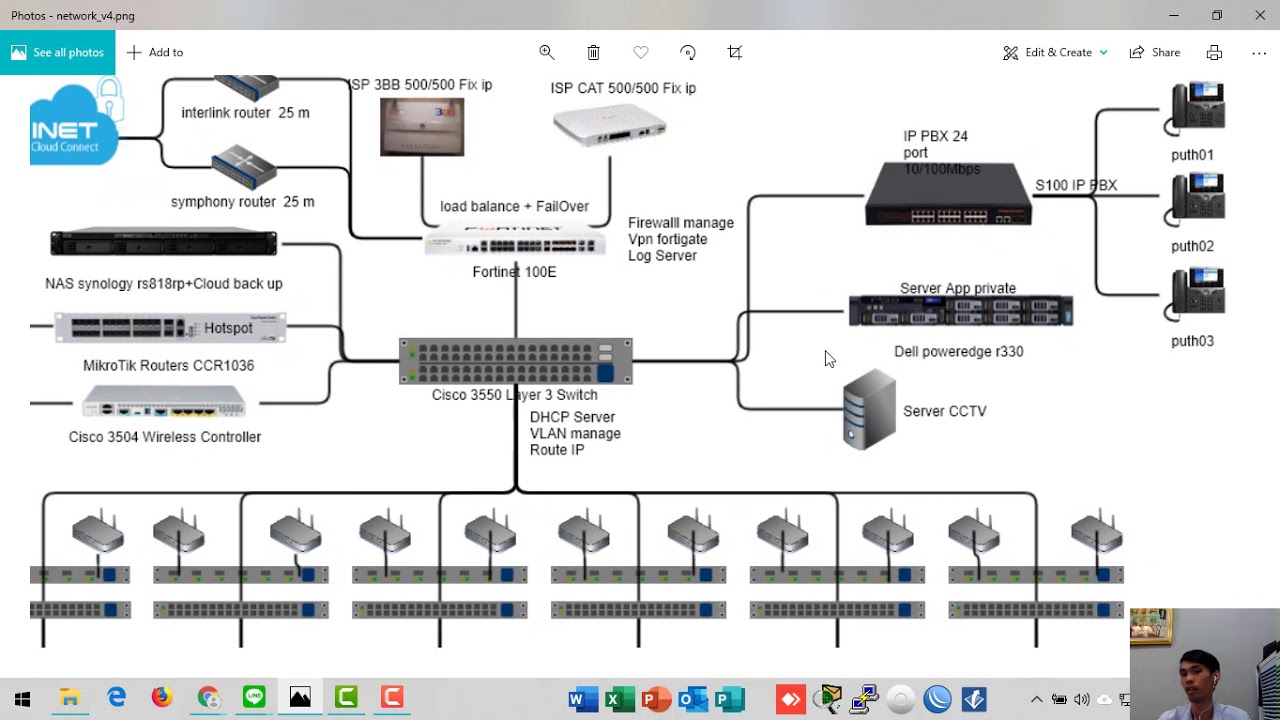Click the volume speaker tray icon
This screenshot has width=1280, height=720.
1081,699
